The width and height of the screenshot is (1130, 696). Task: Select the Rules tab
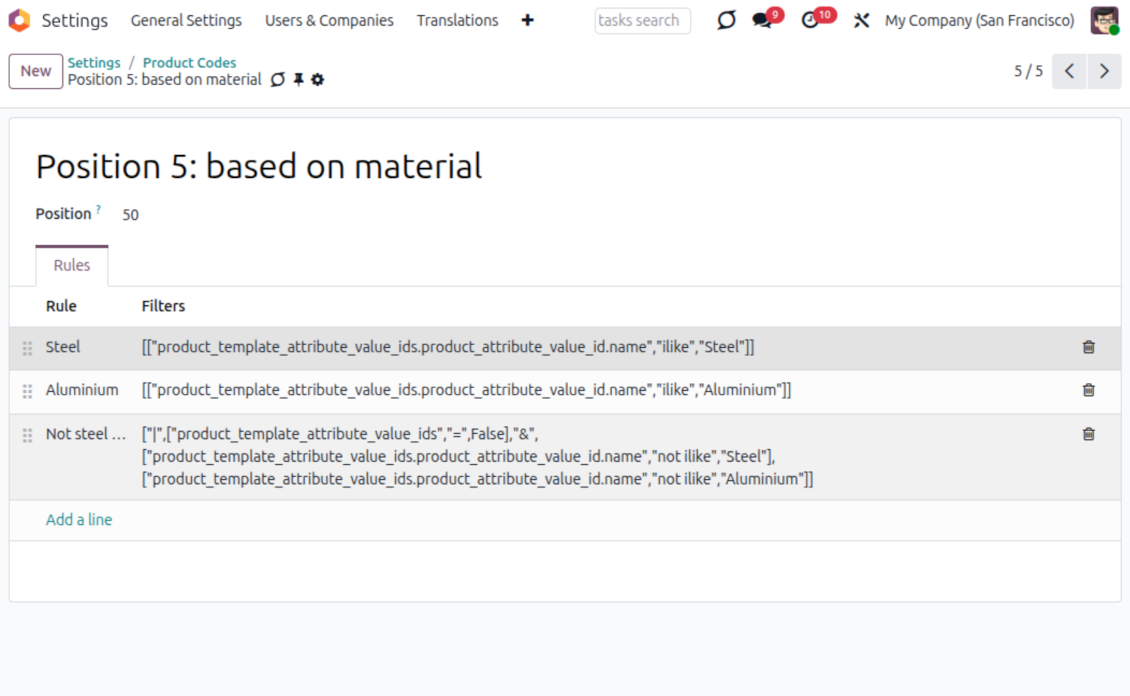point(72,266)
